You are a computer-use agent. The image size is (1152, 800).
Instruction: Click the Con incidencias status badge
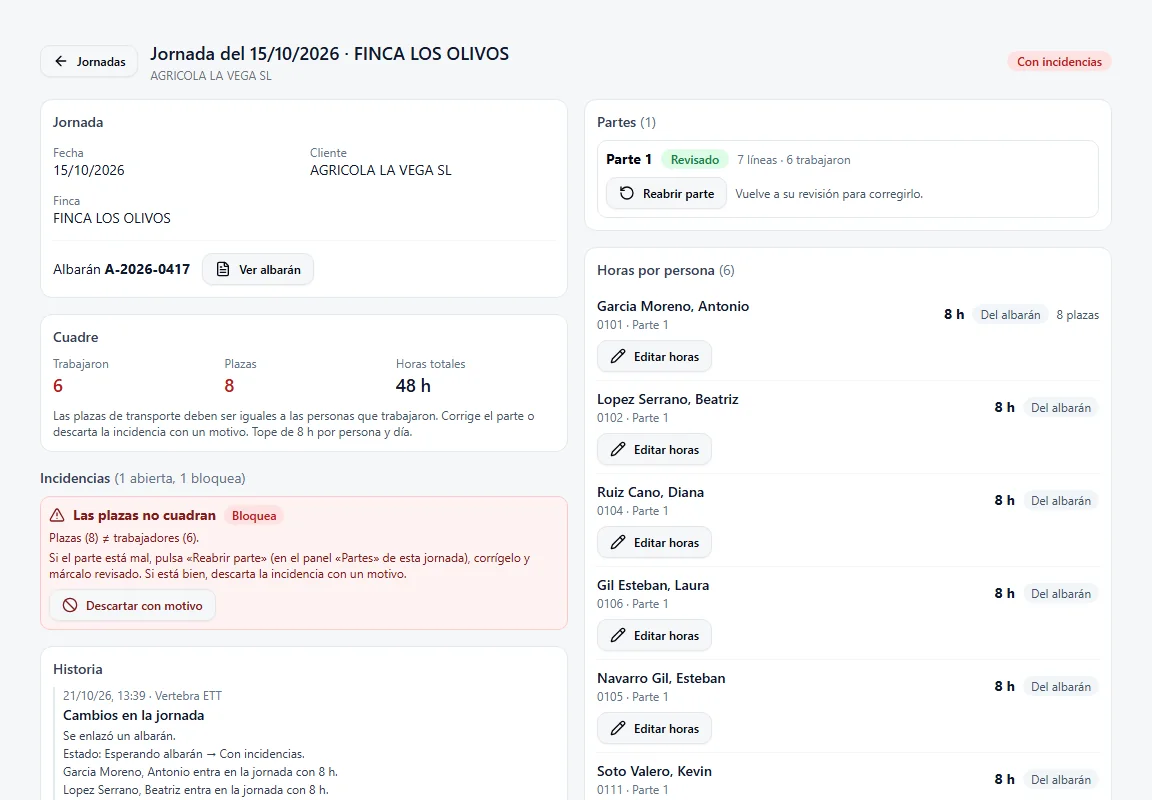pos(1059,62)
